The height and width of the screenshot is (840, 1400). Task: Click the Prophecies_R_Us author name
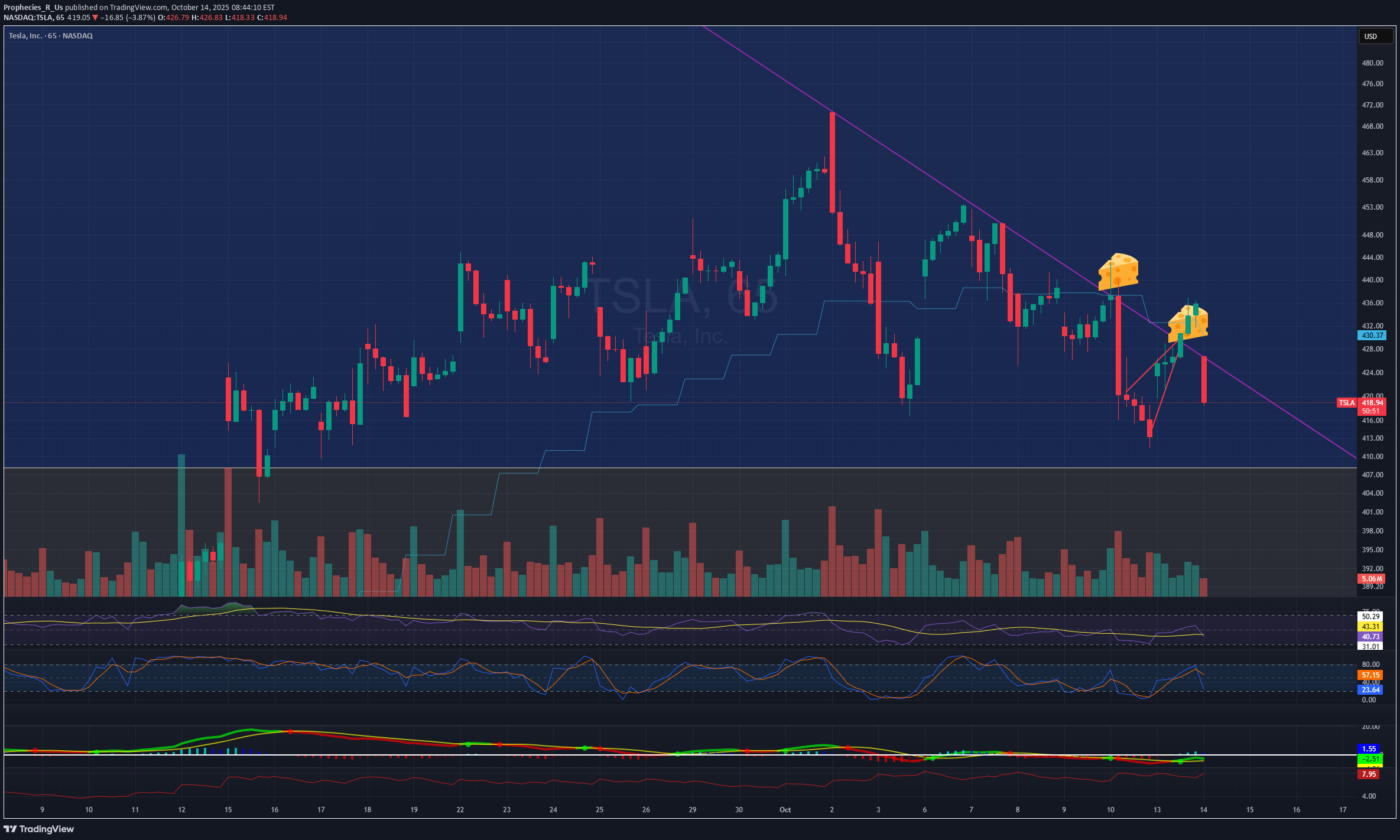[33, 8]
